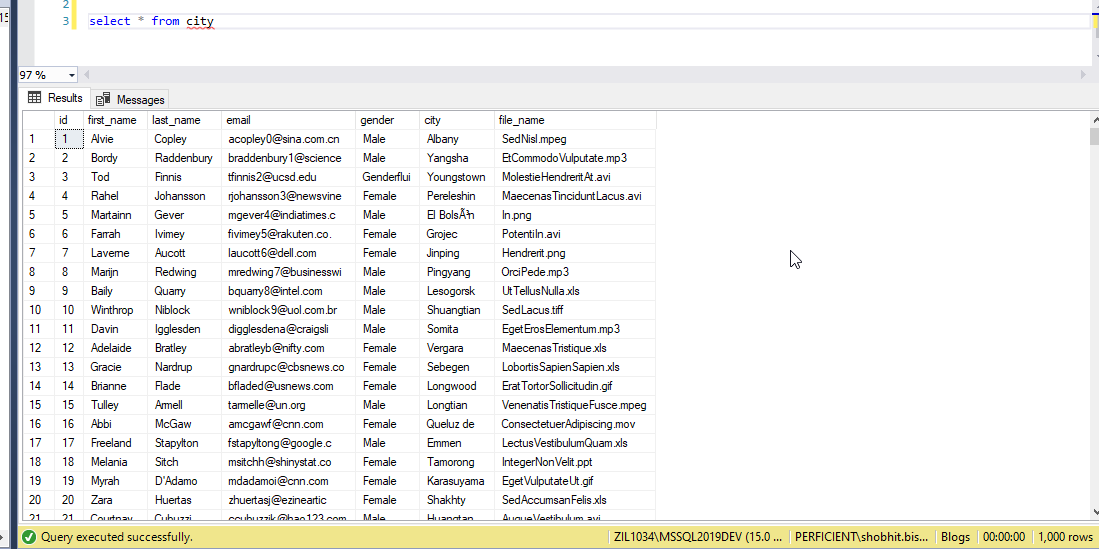Select cell Adelaide in first_name
1099x549 pixels.
tap(116, 348)
